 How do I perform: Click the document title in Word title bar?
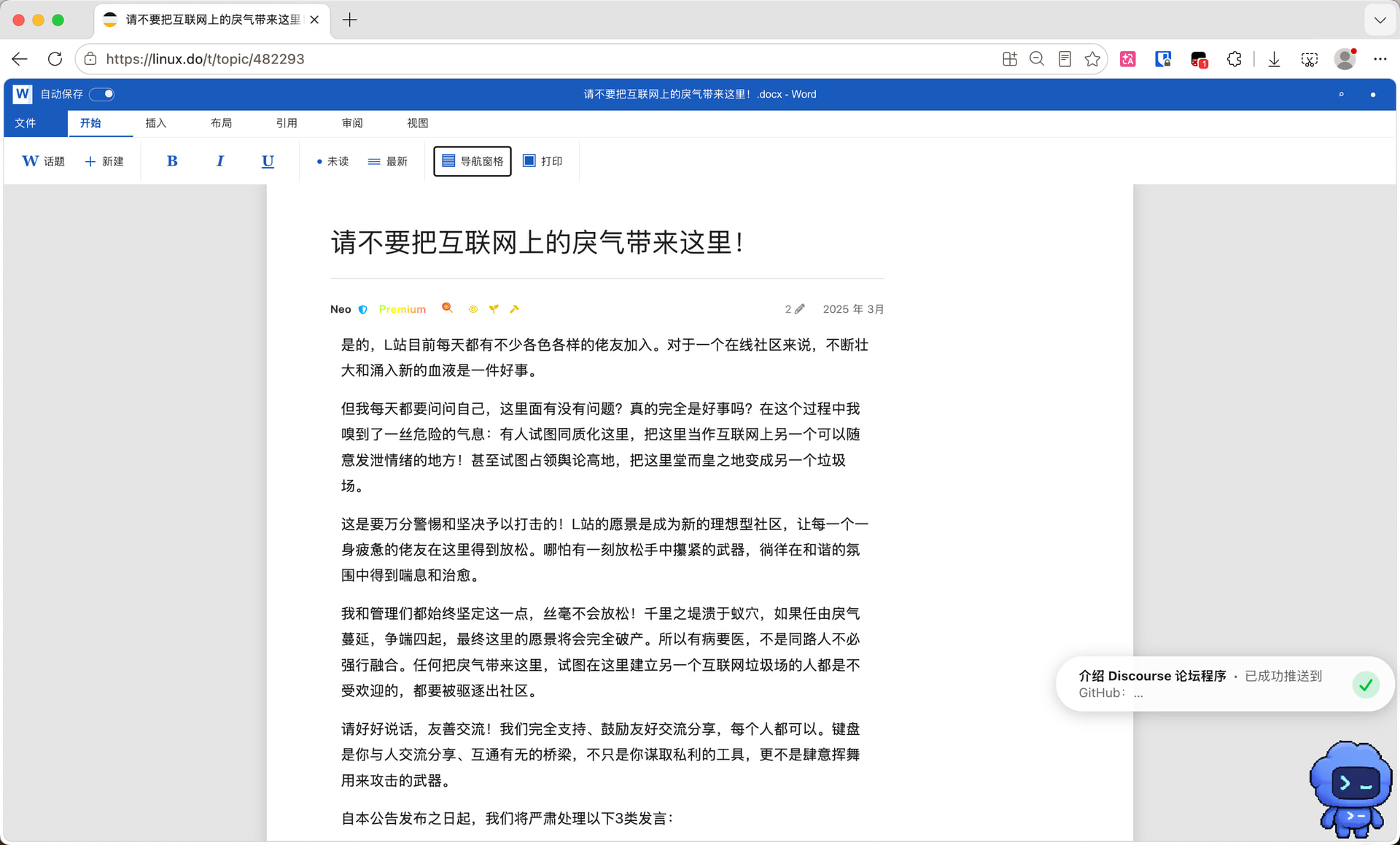[x=700, y=94]
